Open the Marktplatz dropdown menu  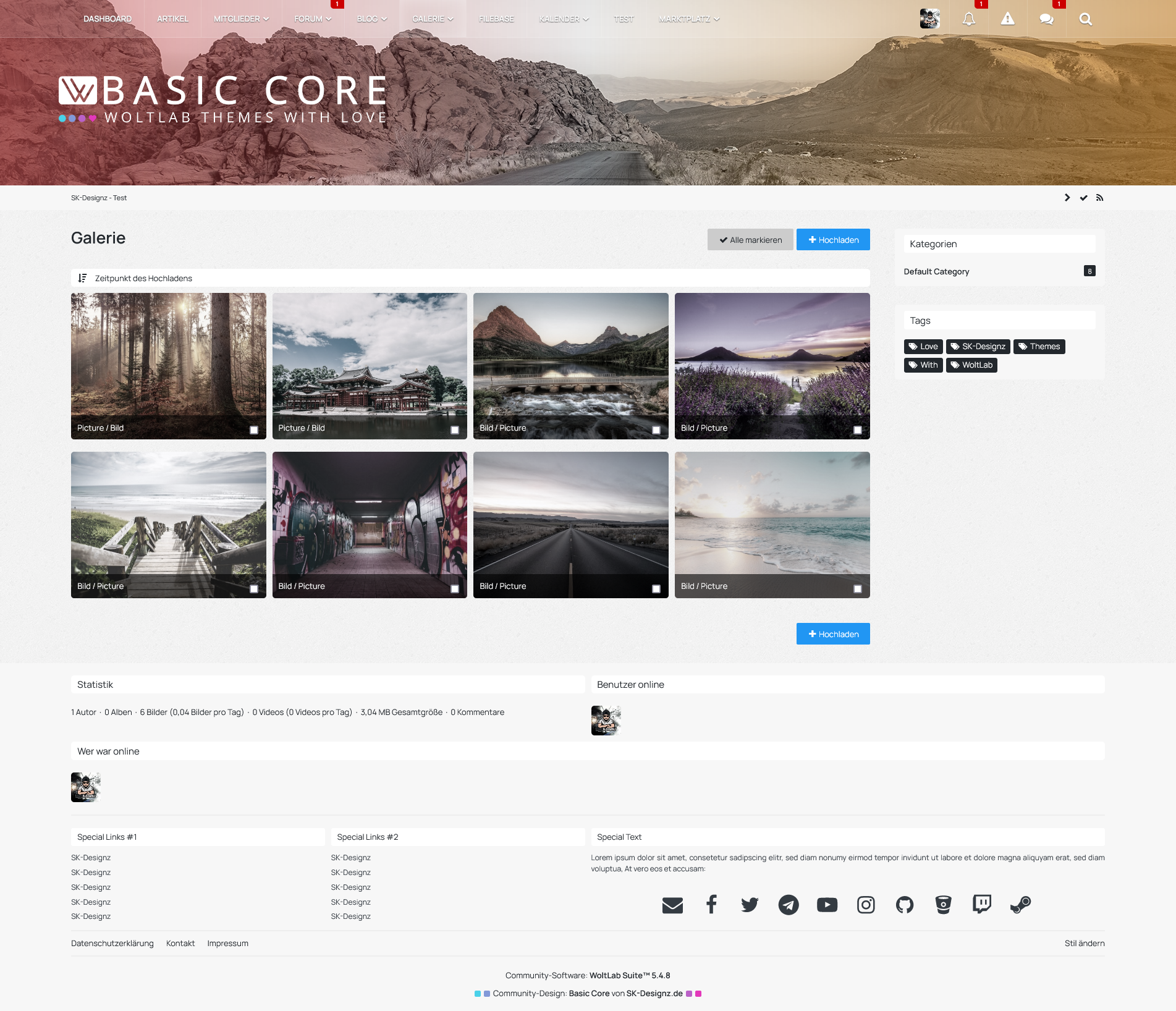click(689, 19)
